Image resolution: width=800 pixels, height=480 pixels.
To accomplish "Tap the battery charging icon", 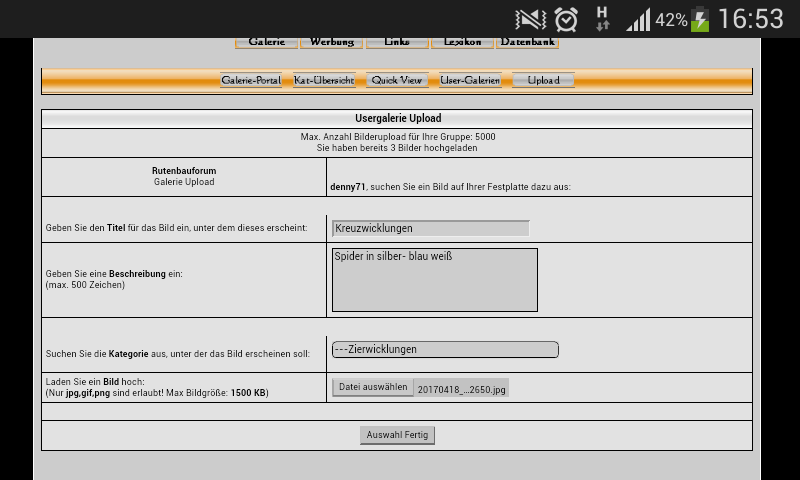I will 700,19.
